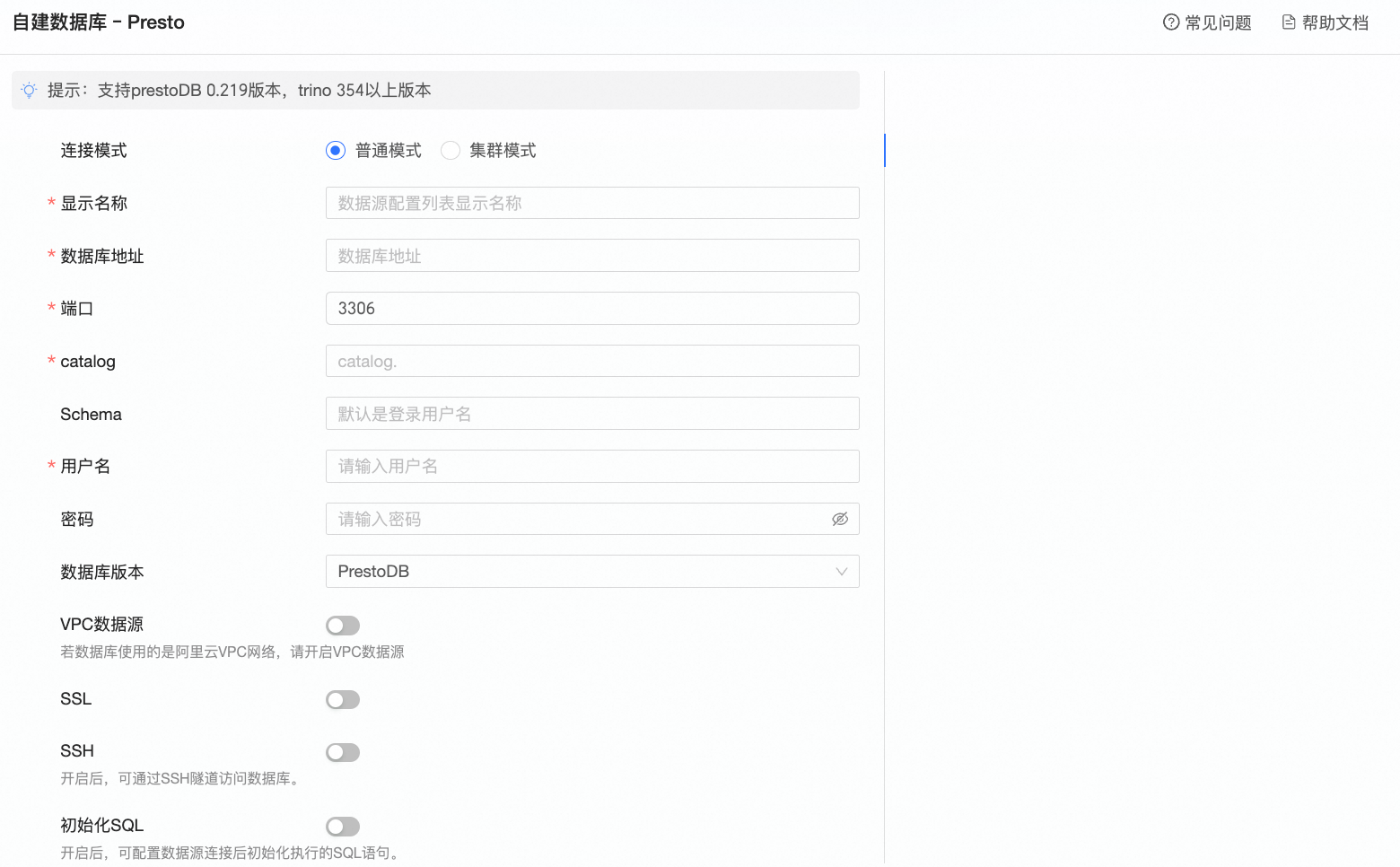Click the 自建数据库 - Presto page title
Image resolution: width=1400 pixels, height=867 pixels.
(99, 22)
